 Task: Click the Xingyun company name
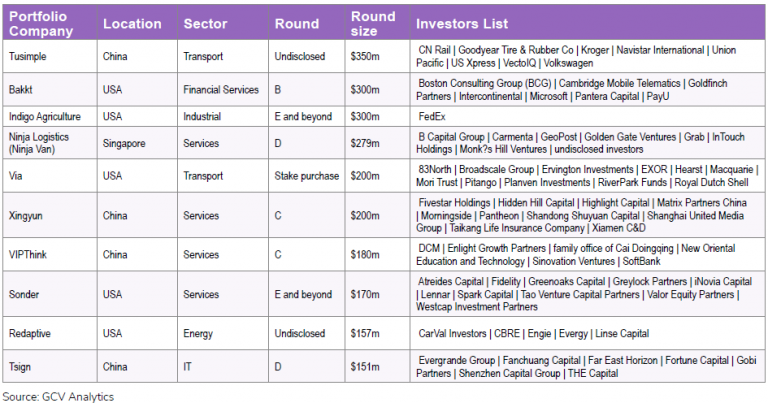[28, 214]
